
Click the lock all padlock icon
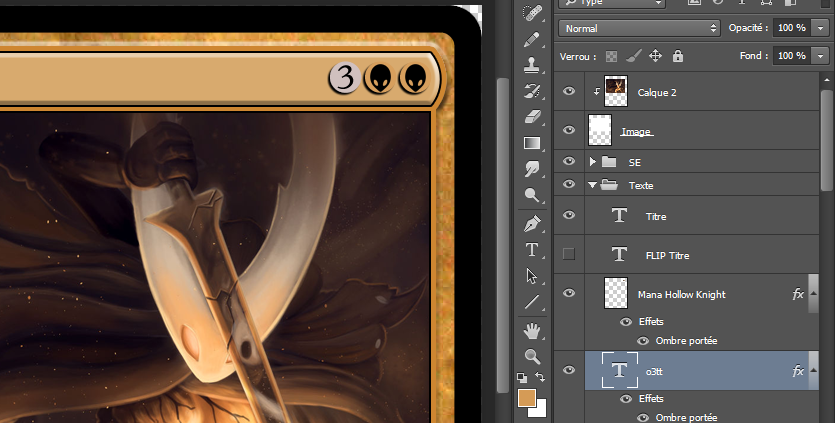(x=678, y=56)
